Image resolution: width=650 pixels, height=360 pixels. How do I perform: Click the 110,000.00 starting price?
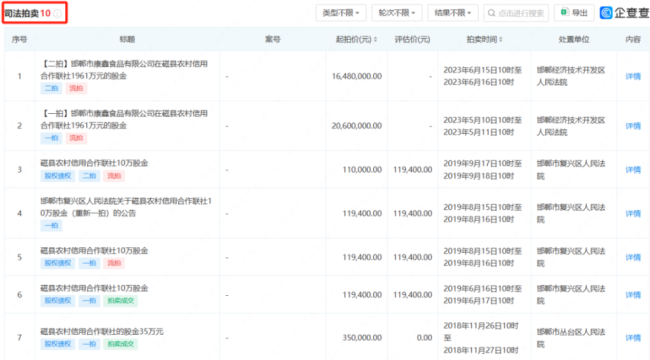[x=362, y=170]
